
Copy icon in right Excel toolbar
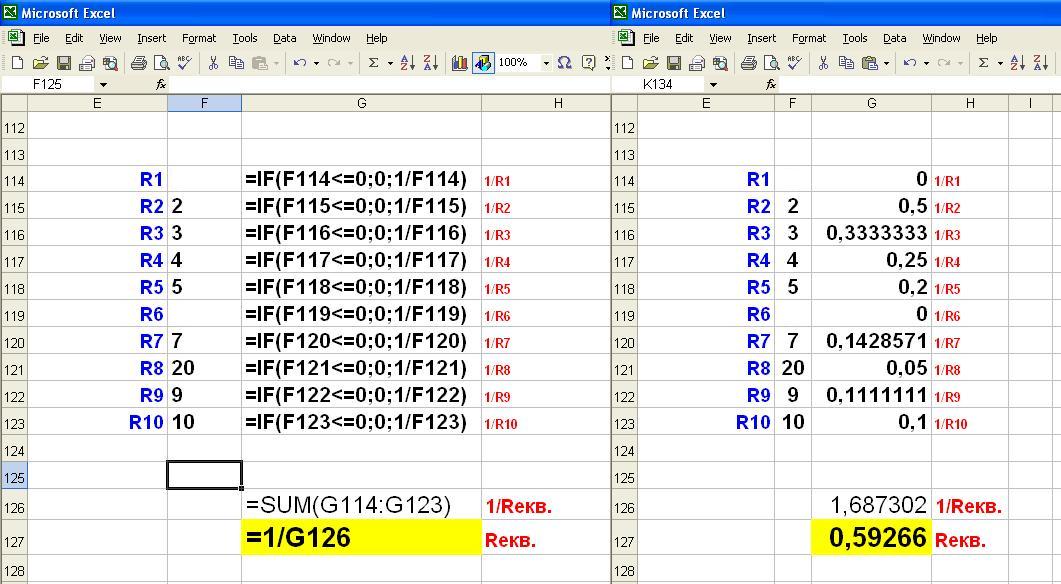(x=846, y=63)
